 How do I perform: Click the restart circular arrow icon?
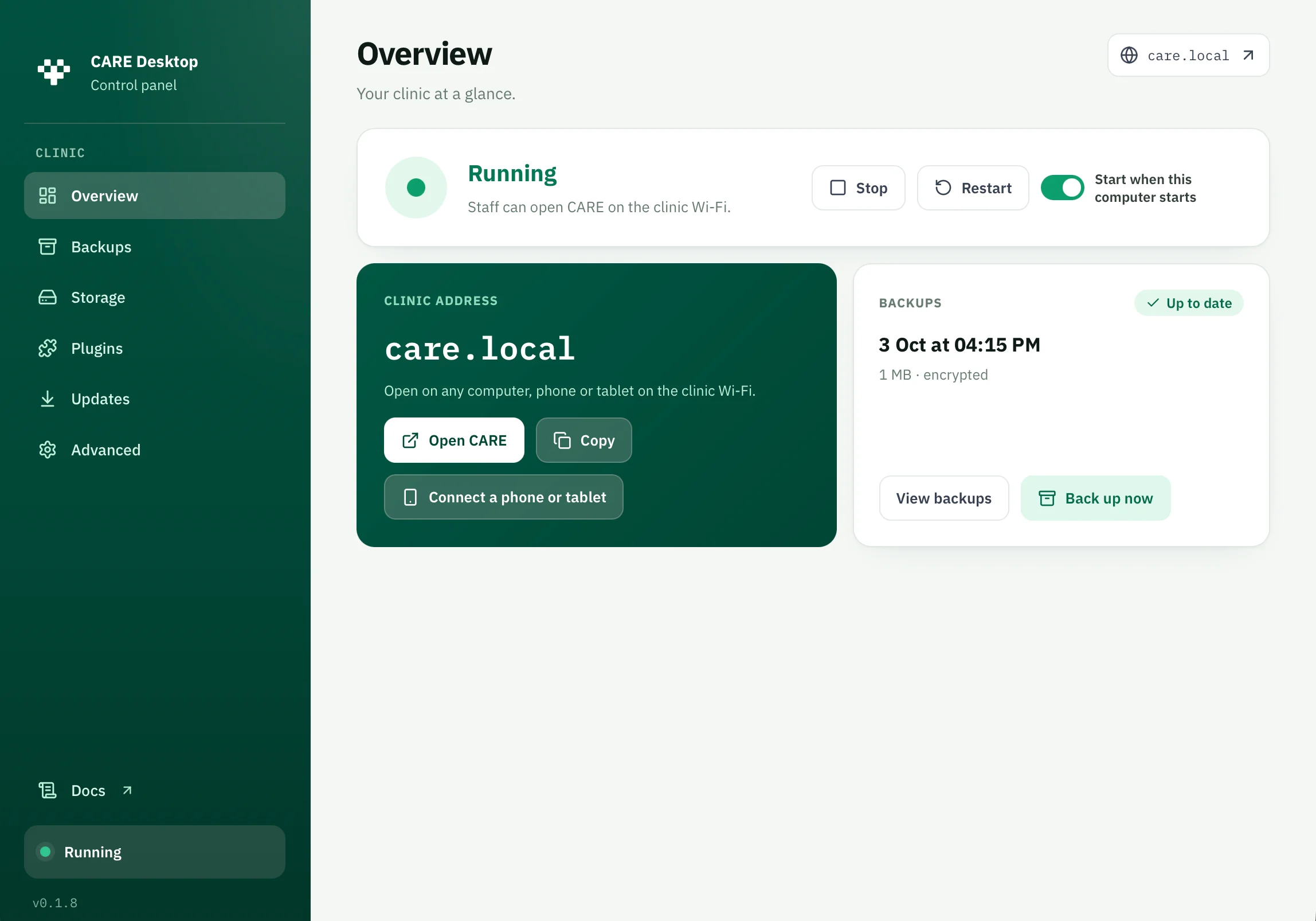pos(943,188)
